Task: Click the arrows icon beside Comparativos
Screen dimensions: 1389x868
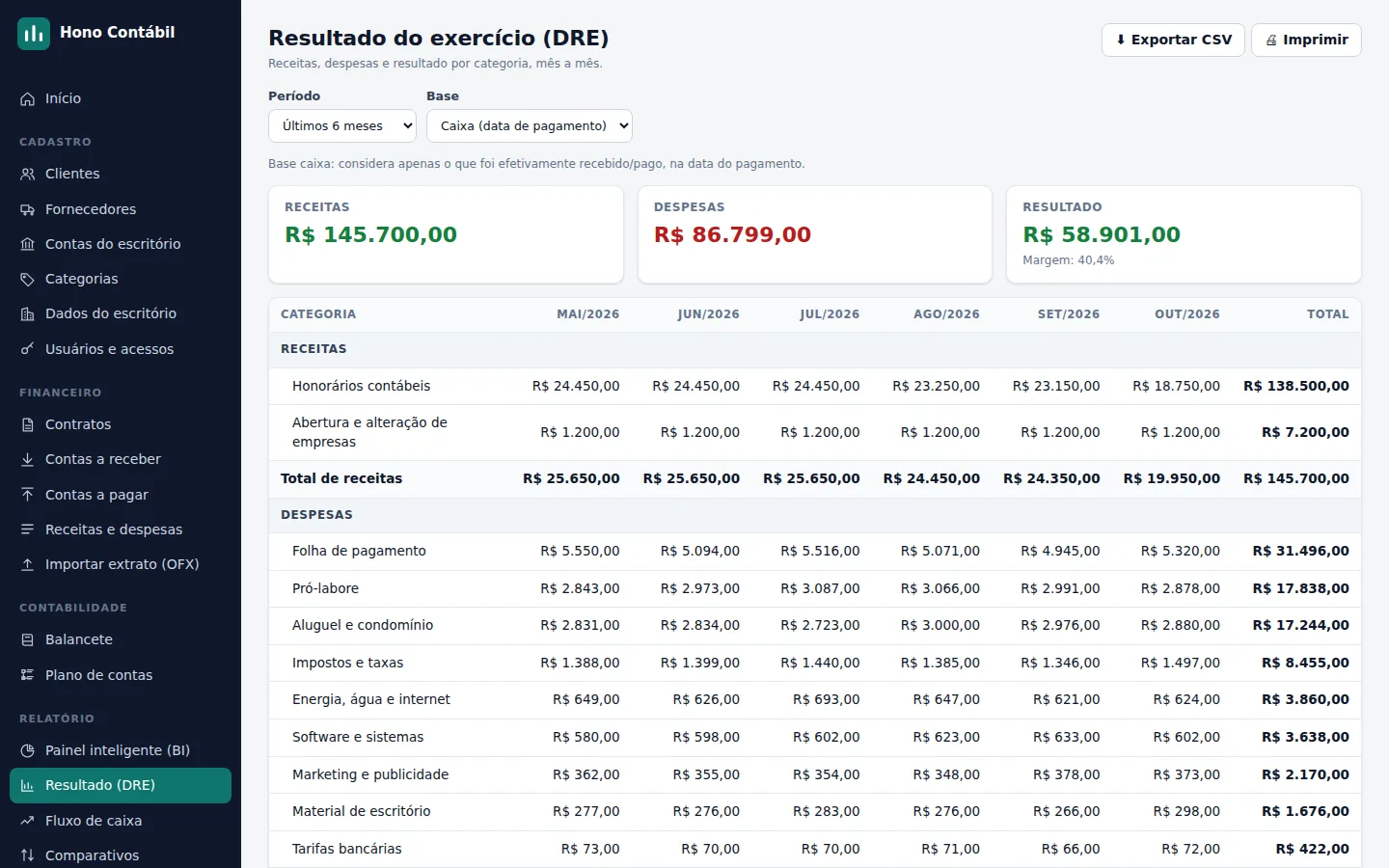Action: [27, 855]
